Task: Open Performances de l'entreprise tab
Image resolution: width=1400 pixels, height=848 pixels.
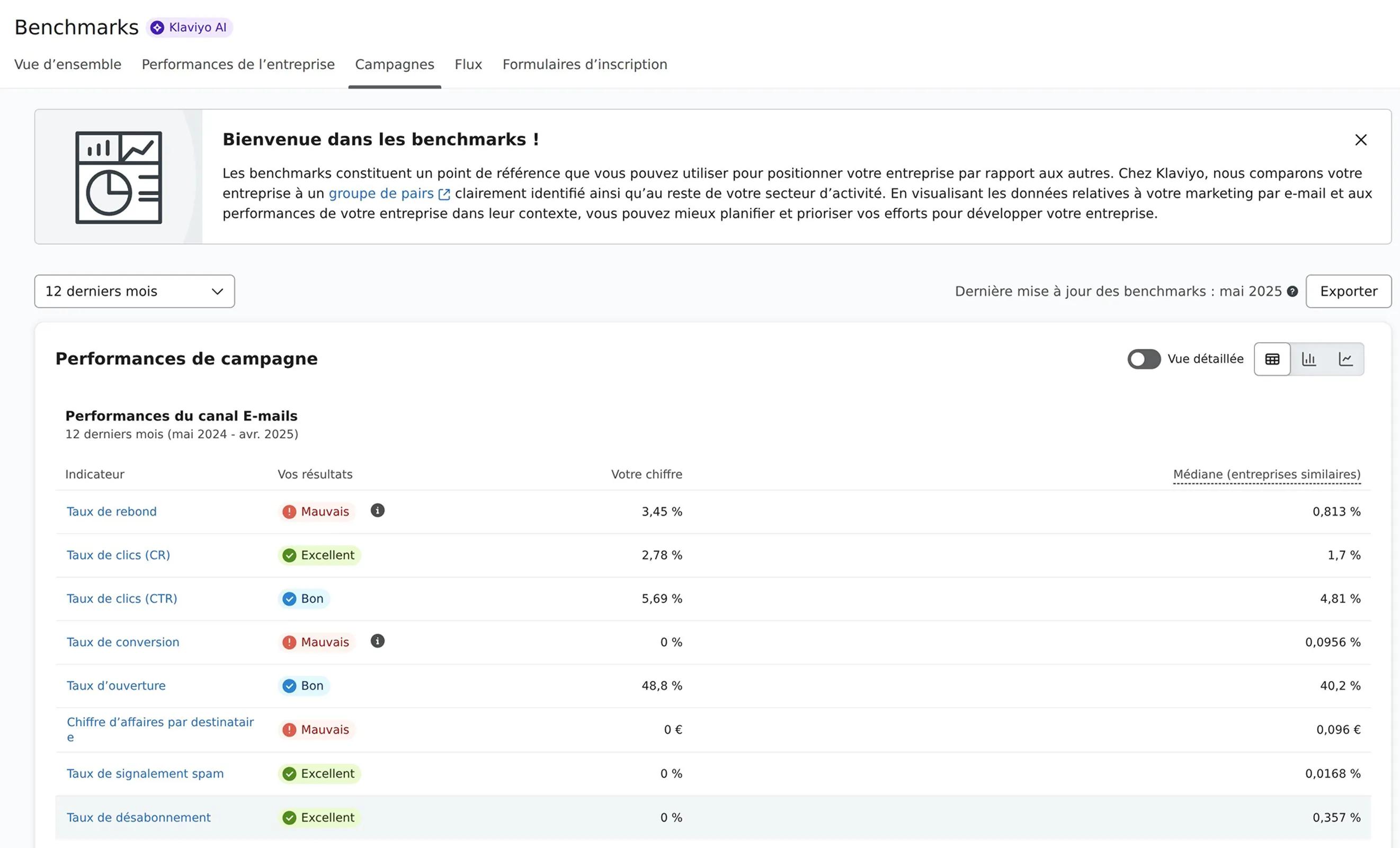Action: tap(238, 65)
